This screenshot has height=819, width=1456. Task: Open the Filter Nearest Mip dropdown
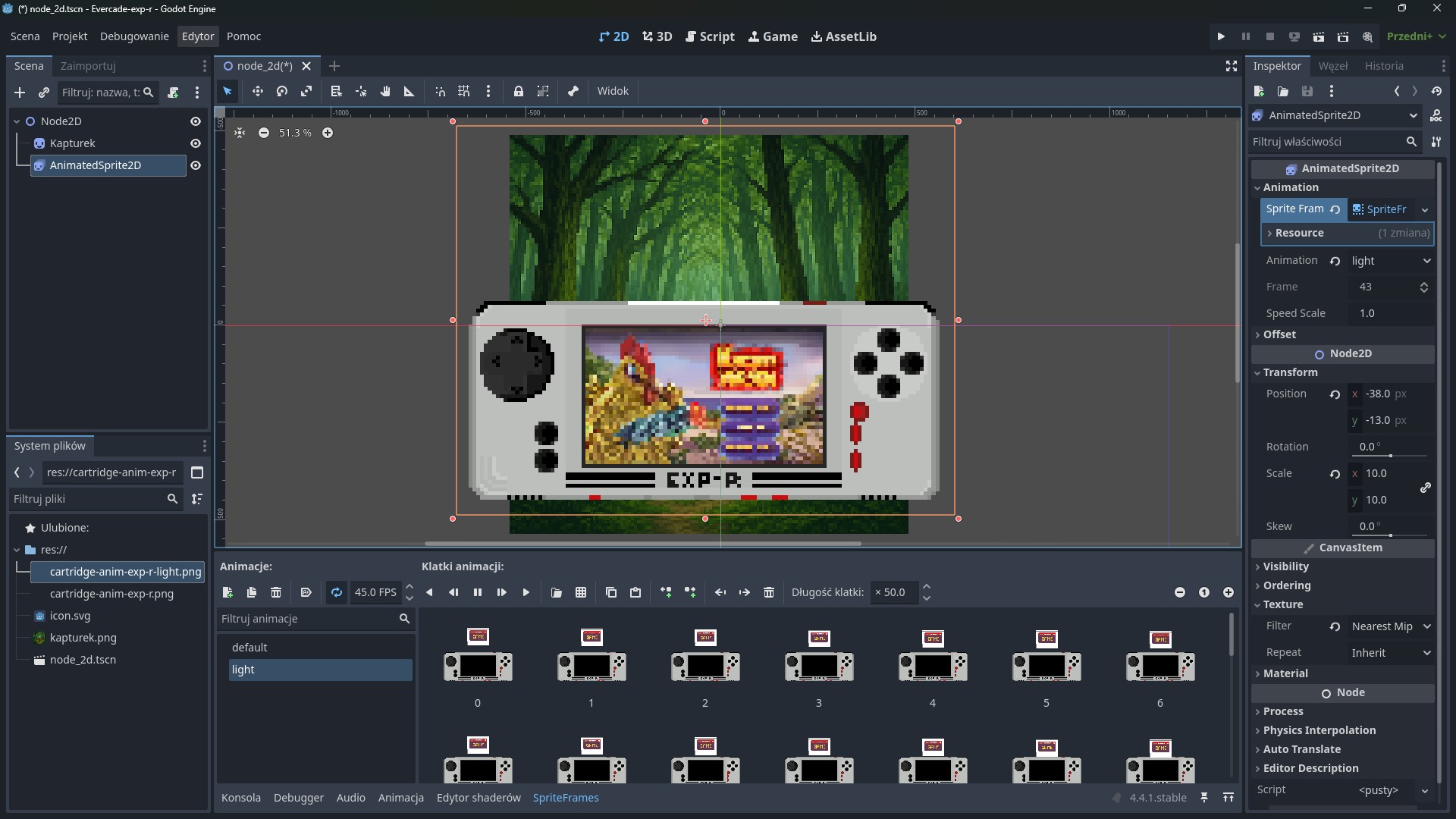pos(1391,626)
